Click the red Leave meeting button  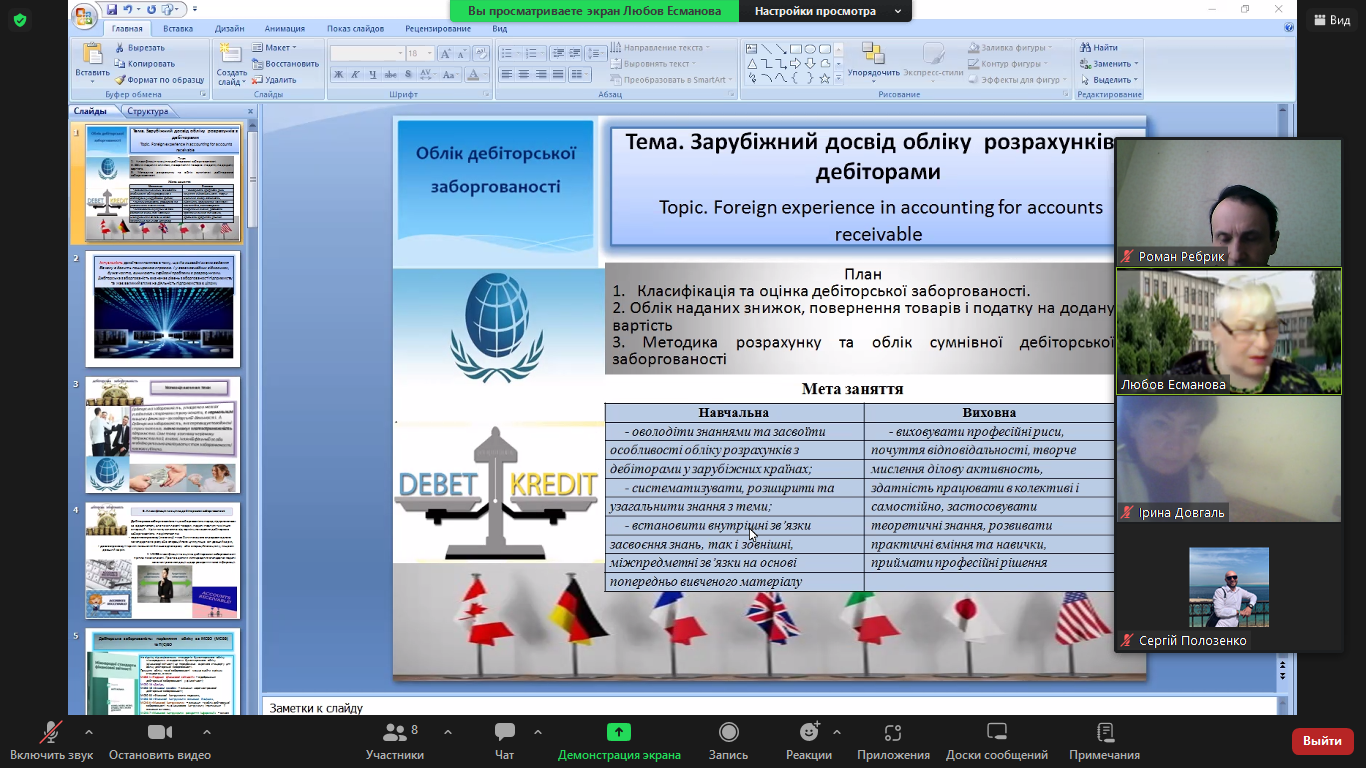(1322, 741)
